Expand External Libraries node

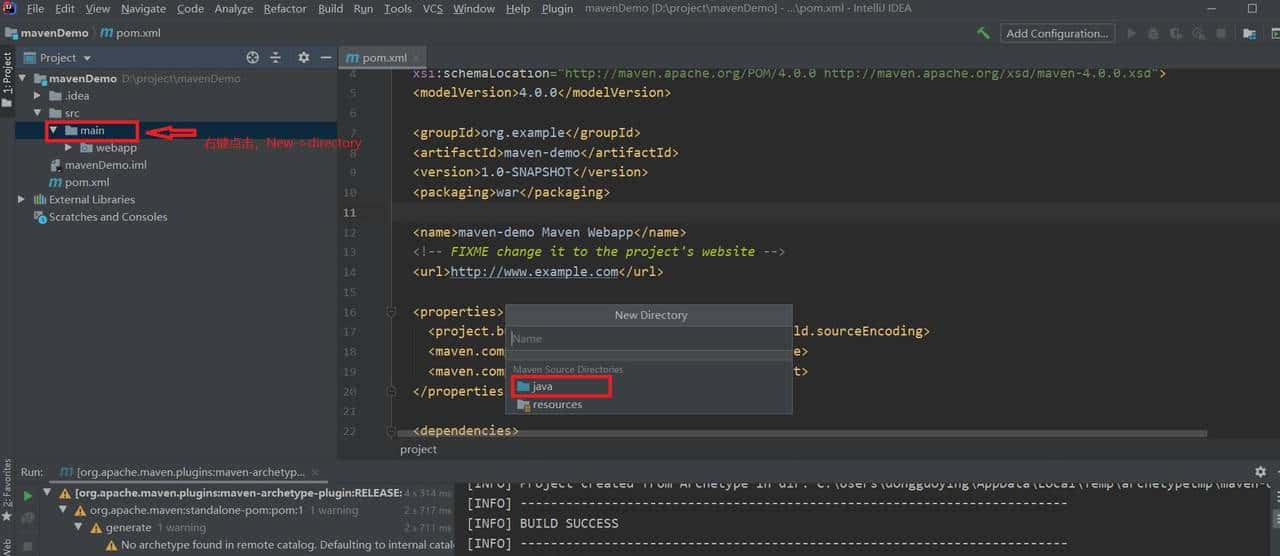point(22,200)
